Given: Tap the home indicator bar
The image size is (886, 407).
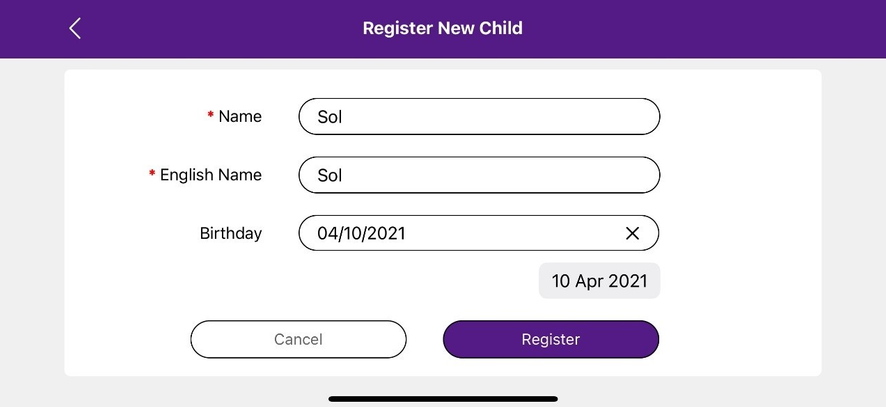Looking at the screenshot, I should (x=443, y=398).
